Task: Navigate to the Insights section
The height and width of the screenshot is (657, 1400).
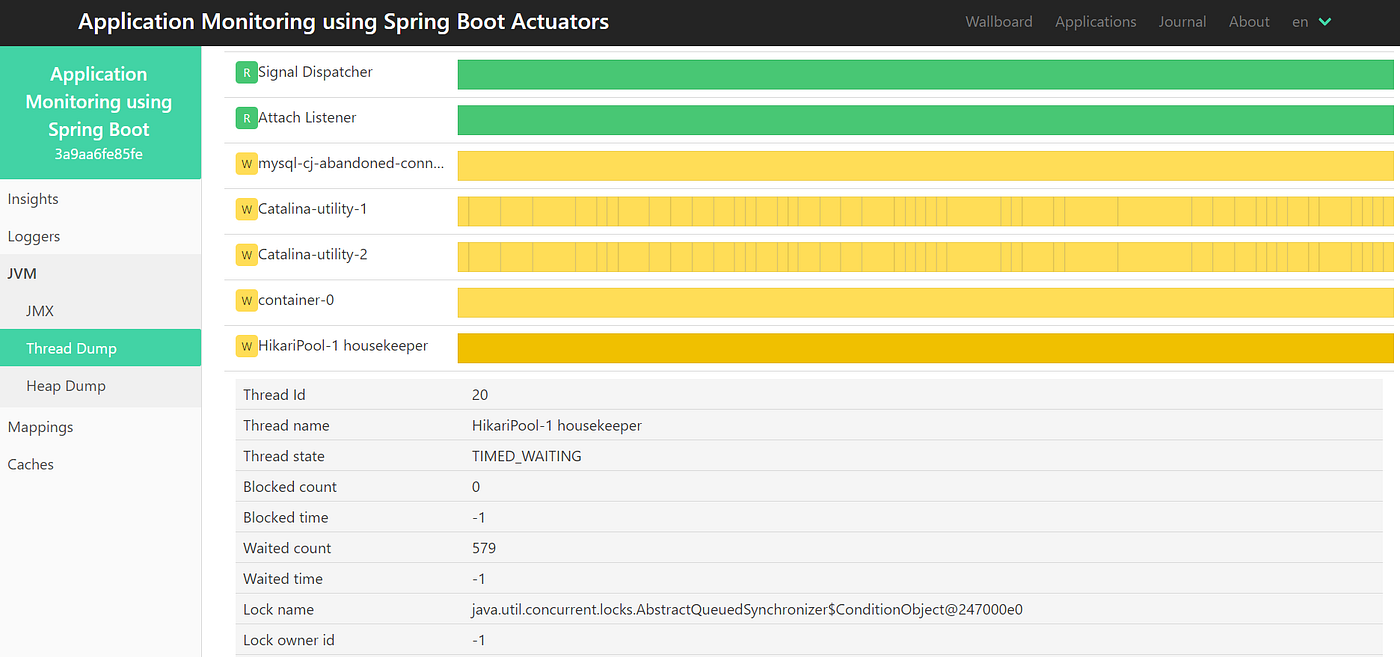Action: pyautogui.click(x=33, y=198)
